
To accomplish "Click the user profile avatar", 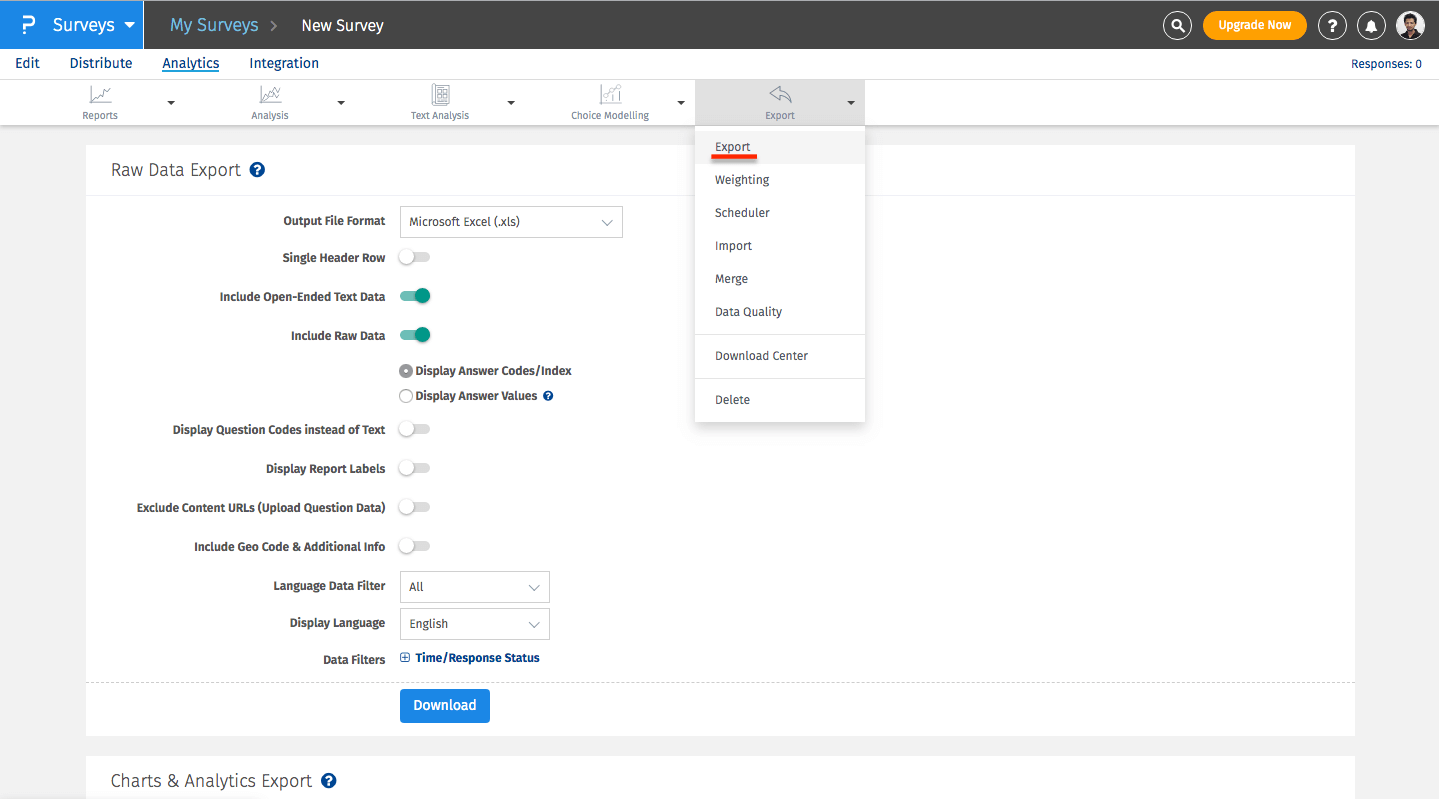I will [x=1410, y=25].
